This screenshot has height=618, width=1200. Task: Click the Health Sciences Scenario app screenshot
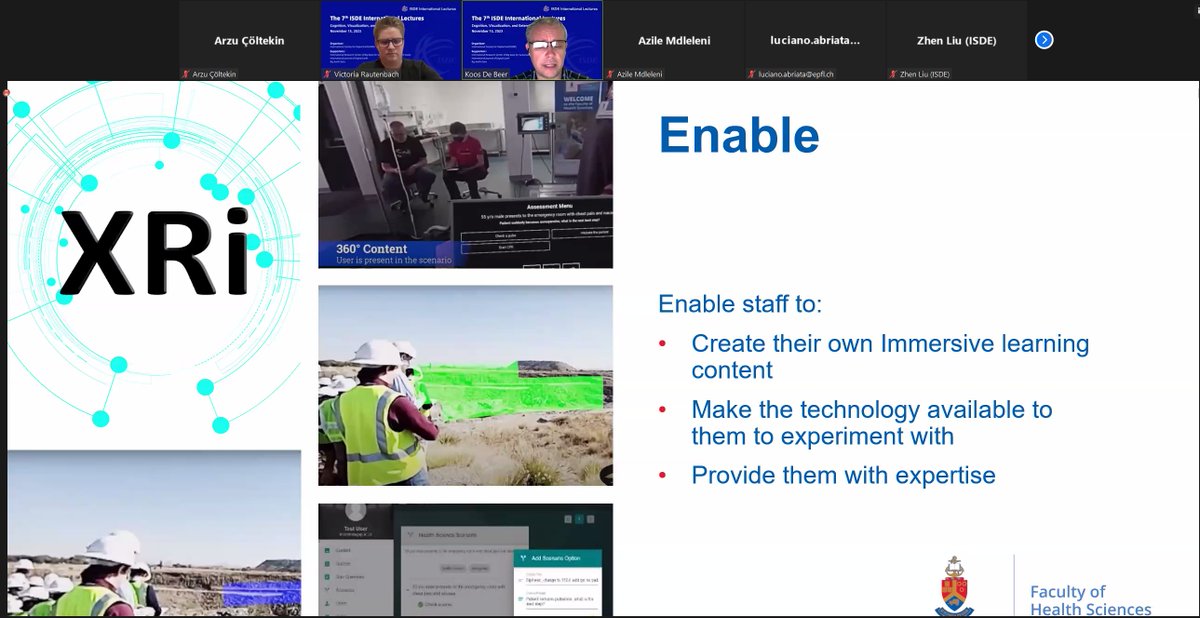click(465, 560)
